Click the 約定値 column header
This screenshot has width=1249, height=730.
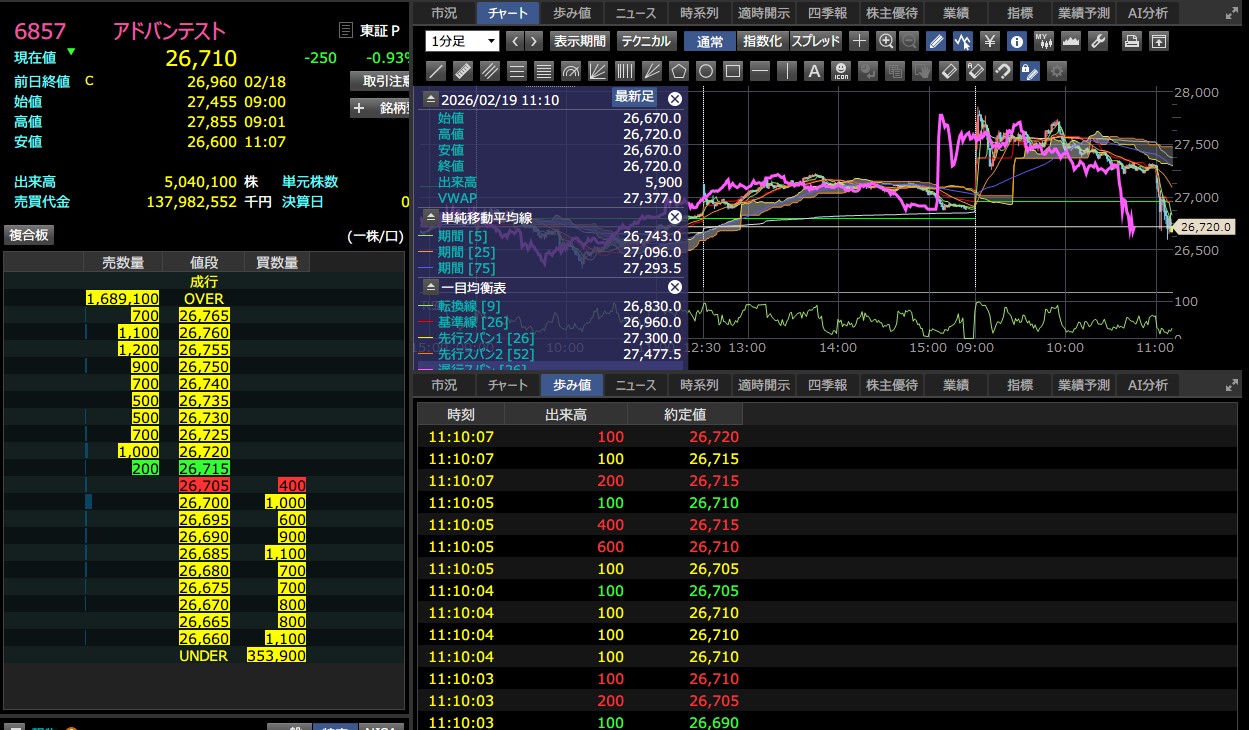685,414
